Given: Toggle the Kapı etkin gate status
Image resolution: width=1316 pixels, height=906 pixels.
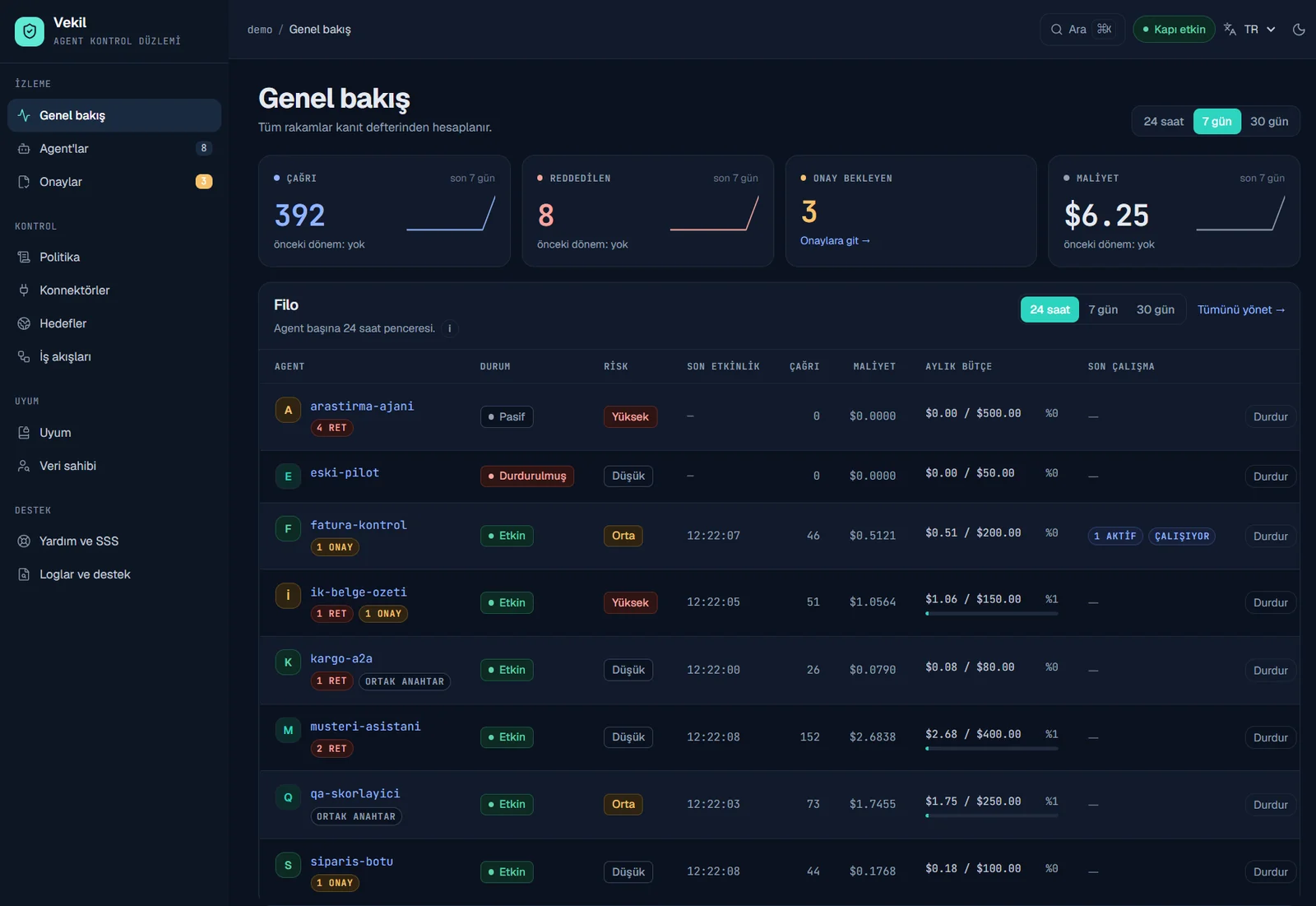Looking at the screenshot, I should tap(1174, 30).
